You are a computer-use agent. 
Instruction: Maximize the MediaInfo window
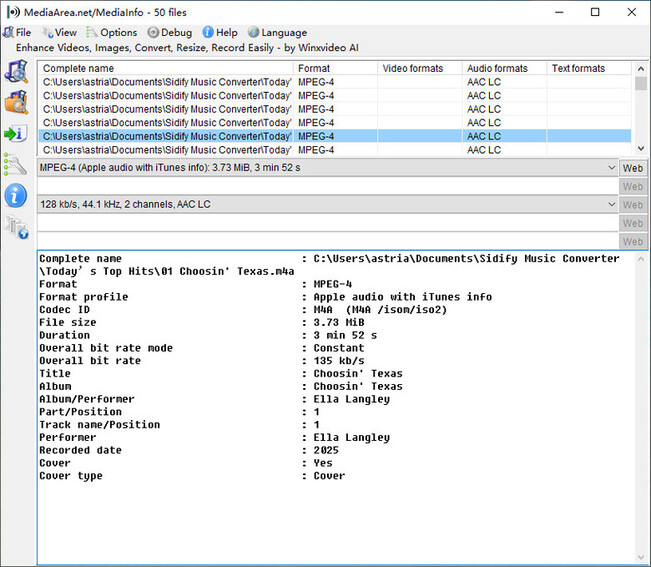click(595, 12)
